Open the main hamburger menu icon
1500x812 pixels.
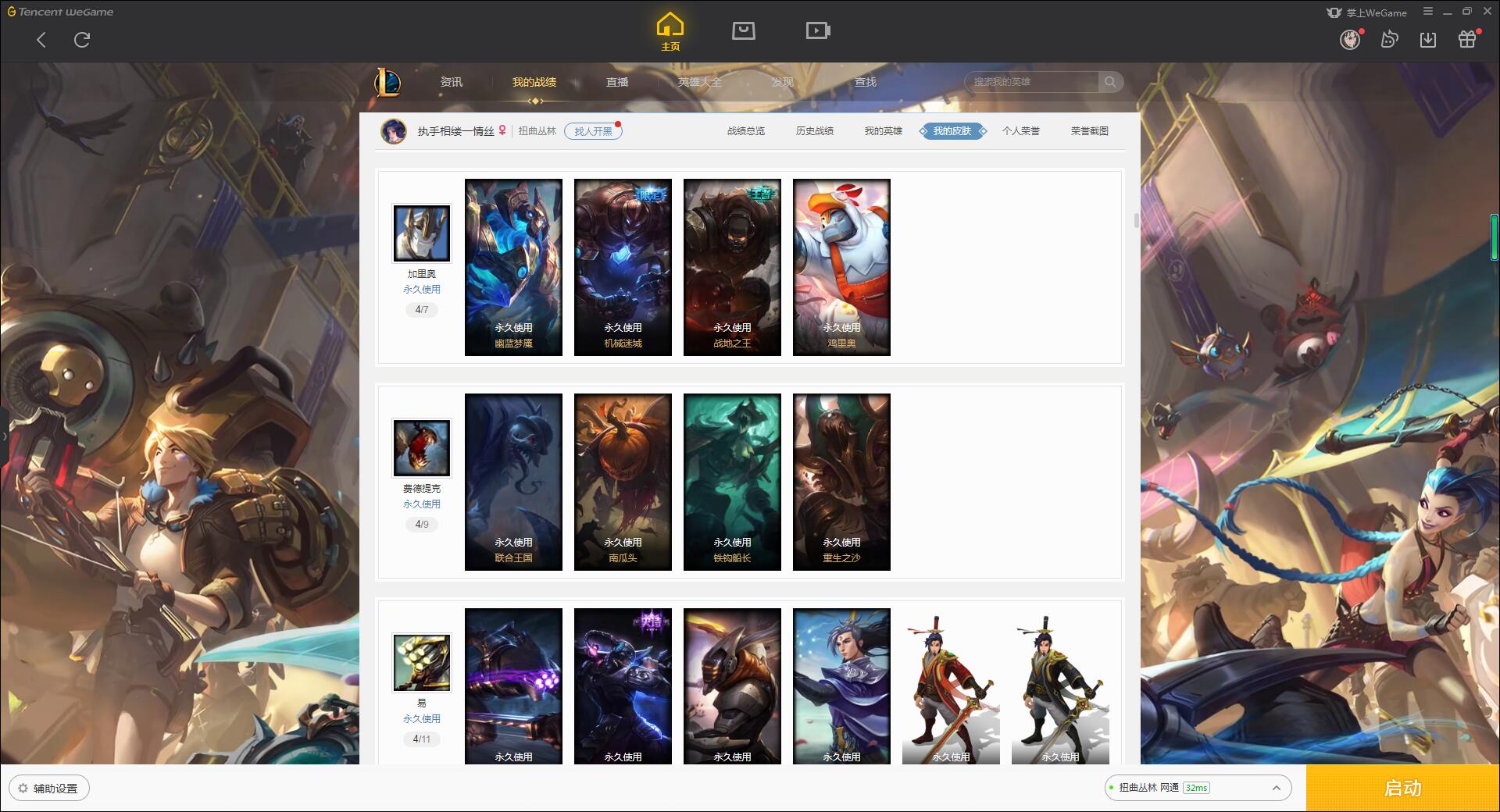click(x=1428, y=12)
